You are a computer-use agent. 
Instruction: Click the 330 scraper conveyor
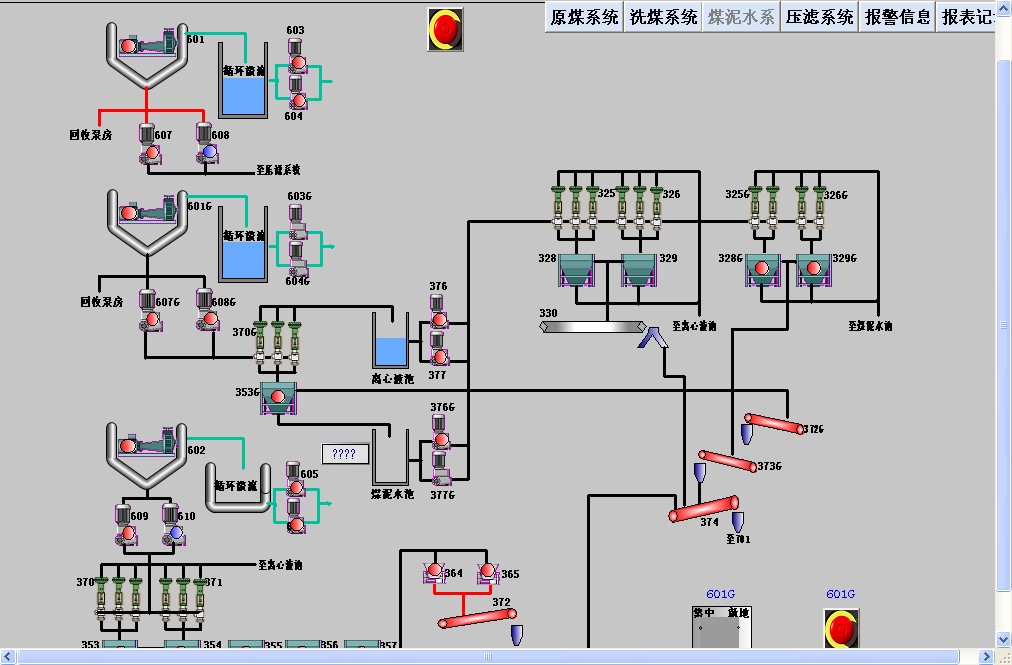[593, 326]
